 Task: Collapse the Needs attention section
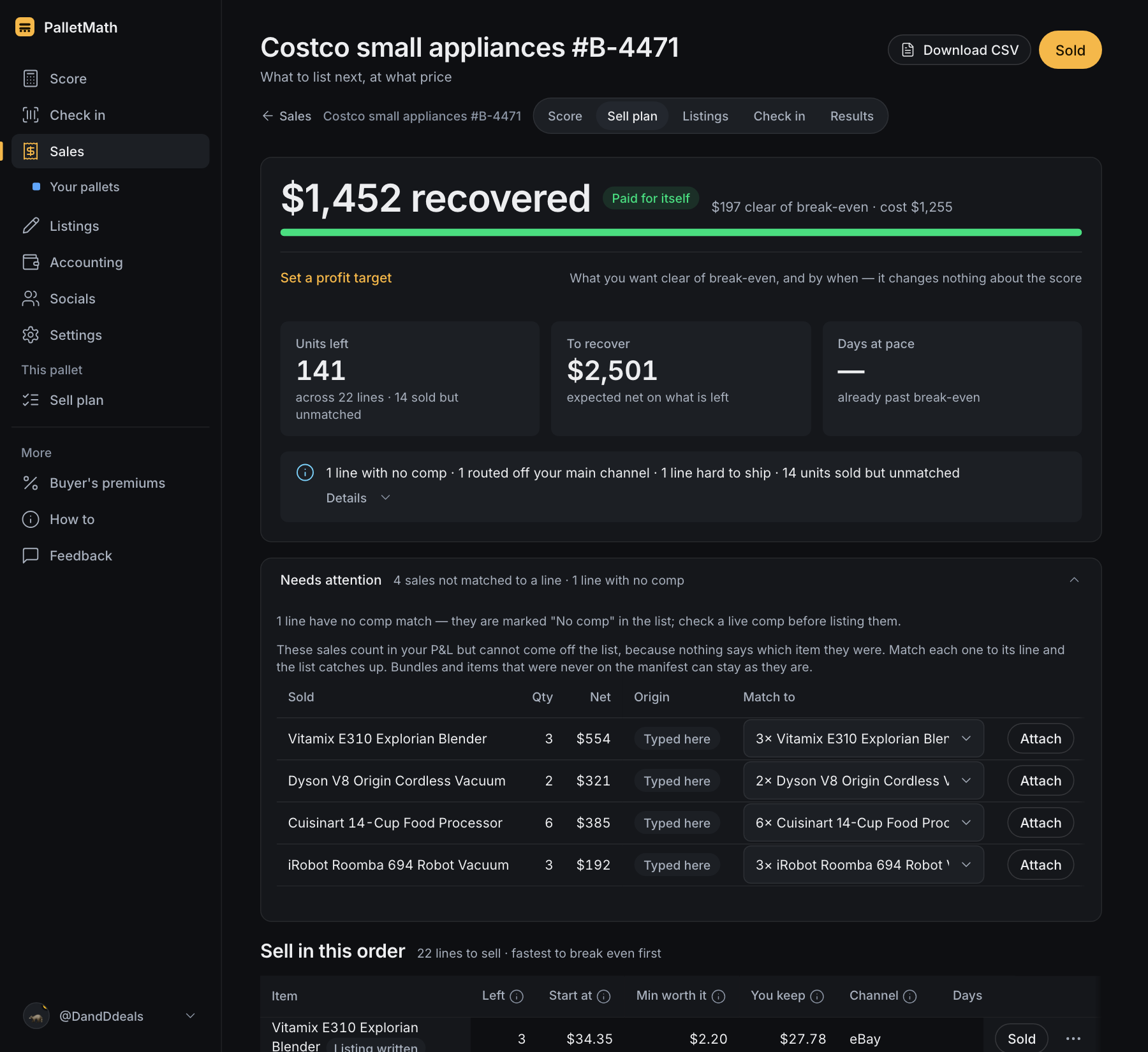click(1074, 580)
